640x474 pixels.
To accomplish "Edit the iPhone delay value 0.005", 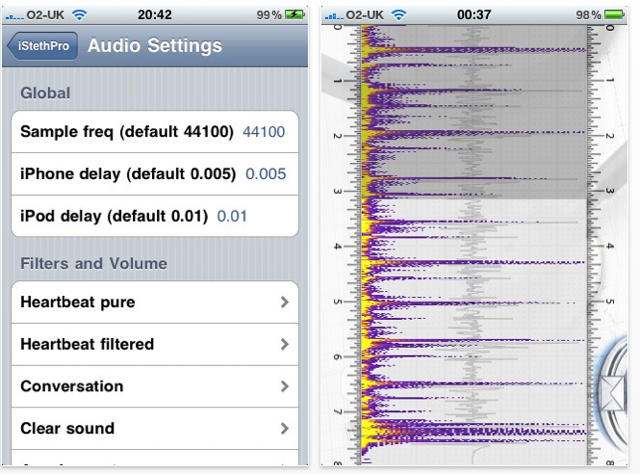I will point(266,174).
